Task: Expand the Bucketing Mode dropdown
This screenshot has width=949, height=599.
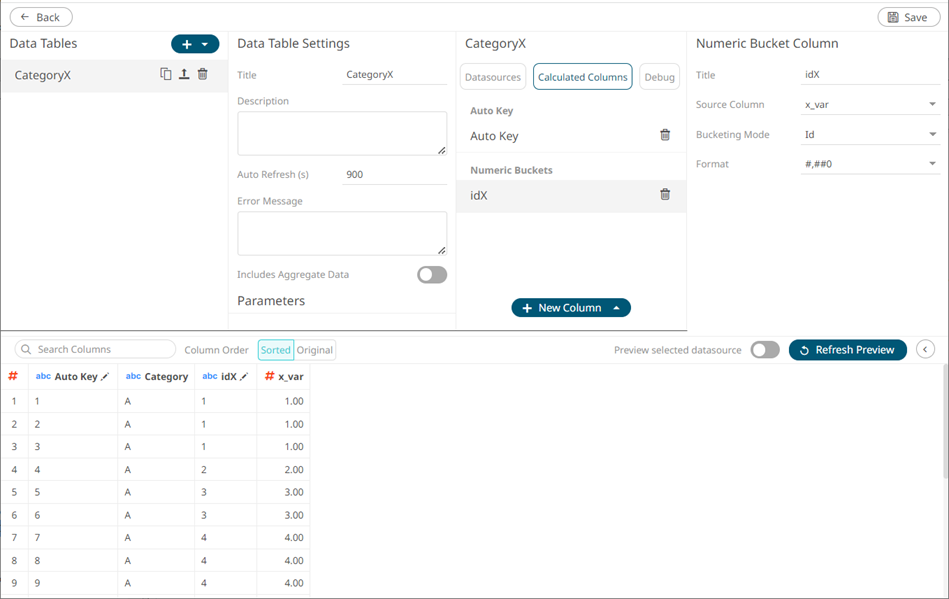Action: pos(870,134)
